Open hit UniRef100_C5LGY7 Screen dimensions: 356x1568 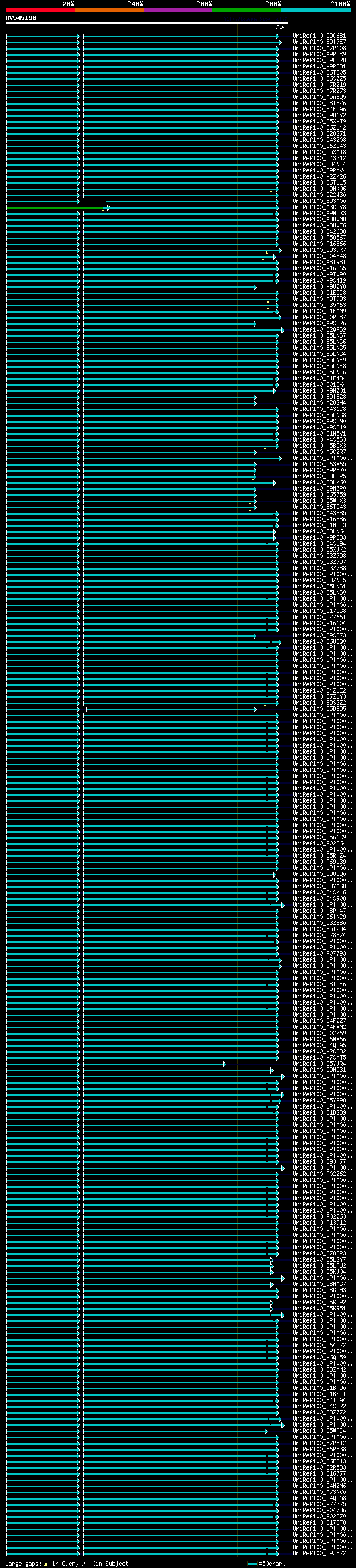319,1259
